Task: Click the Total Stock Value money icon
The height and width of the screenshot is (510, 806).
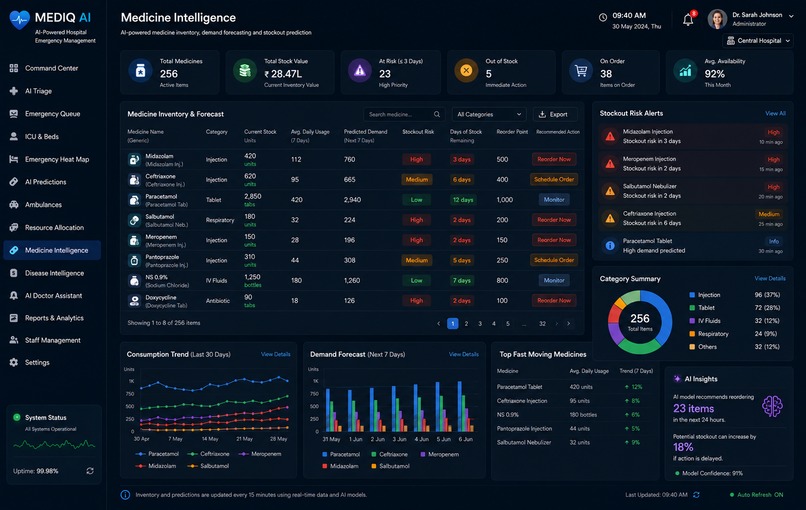Action: [245, 71]
